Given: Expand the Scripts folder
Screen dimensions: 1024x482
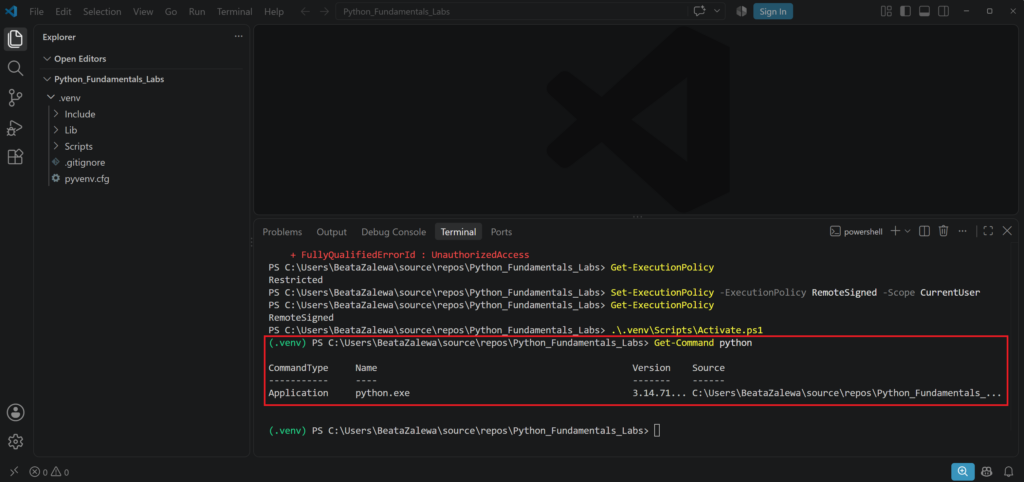Looking at the screenshot, I should pos(56,146).
